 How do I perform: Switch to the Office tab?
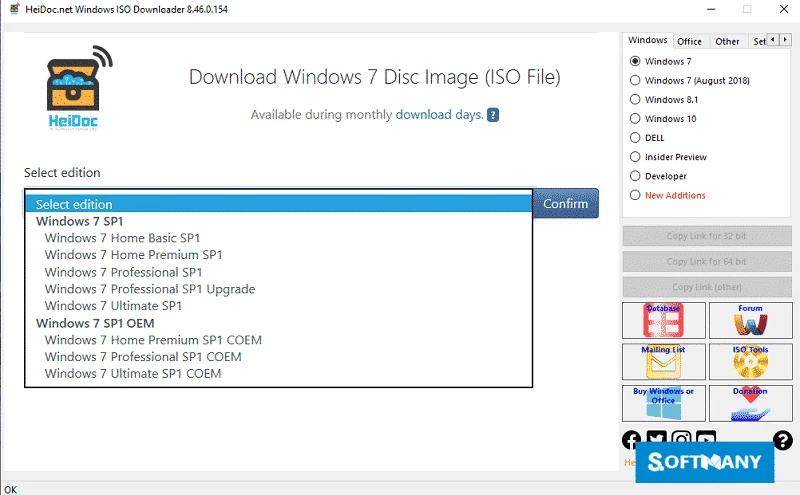689,41
